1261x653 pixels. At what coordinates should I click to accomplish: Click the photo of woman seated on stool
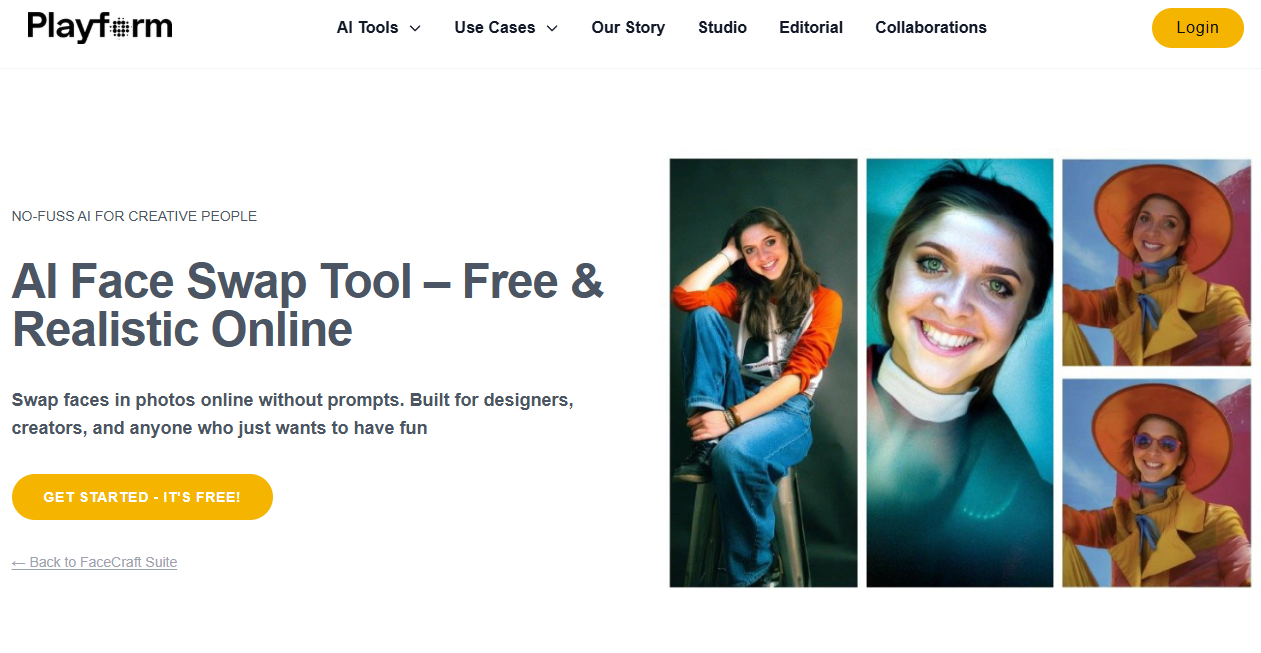pyautogui.click(x=763, y=372)
